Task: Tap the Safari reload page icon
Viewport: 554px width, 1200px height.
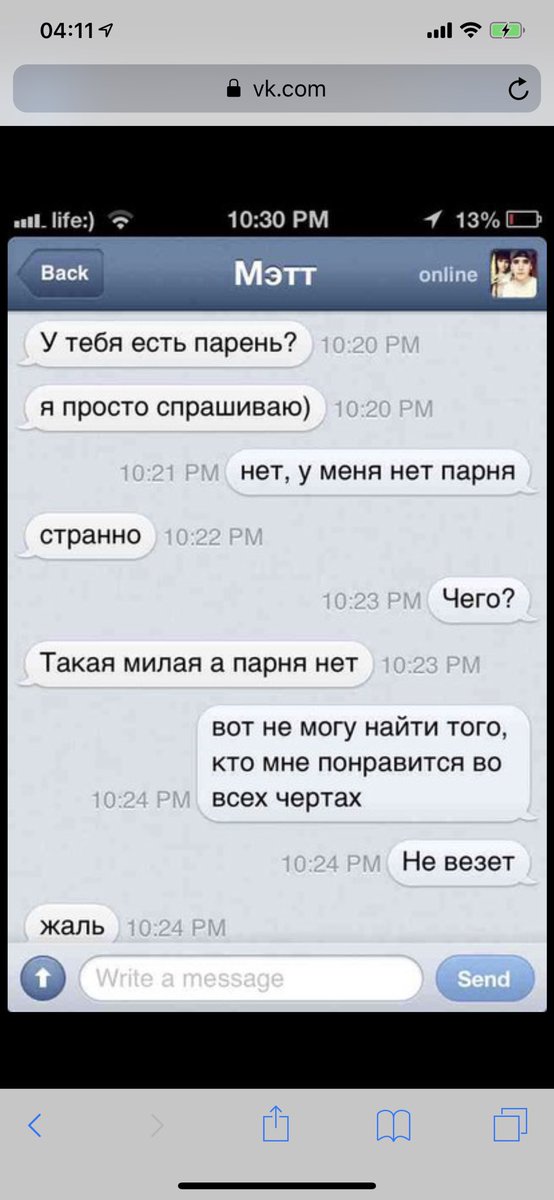Action: 518,89
